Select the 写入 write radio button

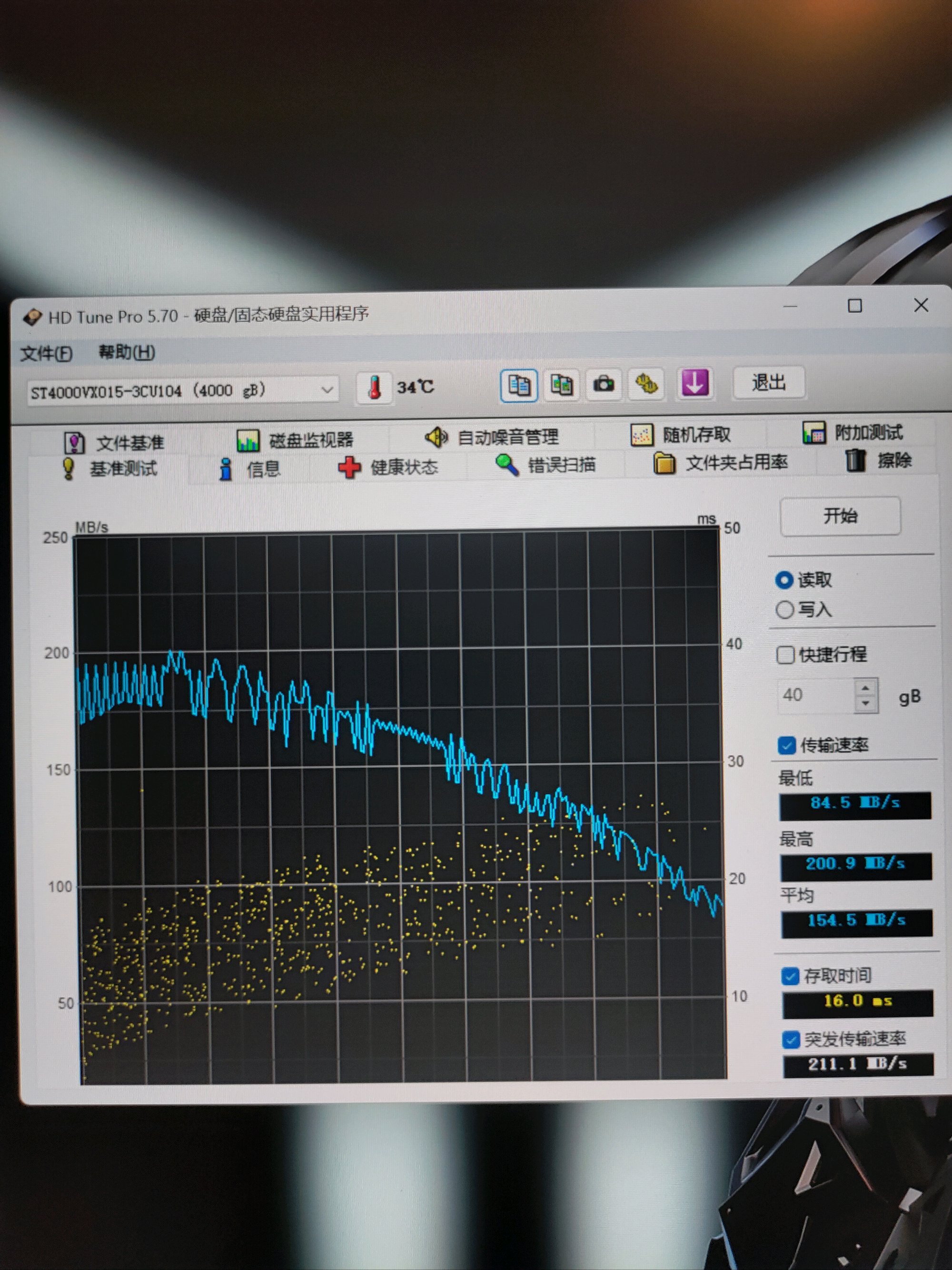785,609
